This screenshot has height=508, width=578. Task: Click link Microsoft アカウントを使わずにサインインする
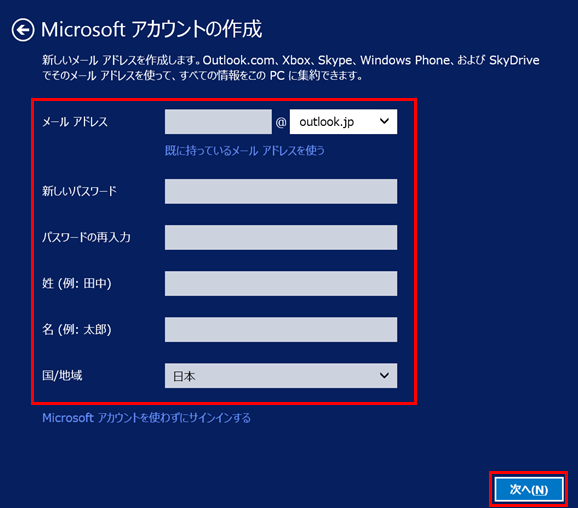146,418
